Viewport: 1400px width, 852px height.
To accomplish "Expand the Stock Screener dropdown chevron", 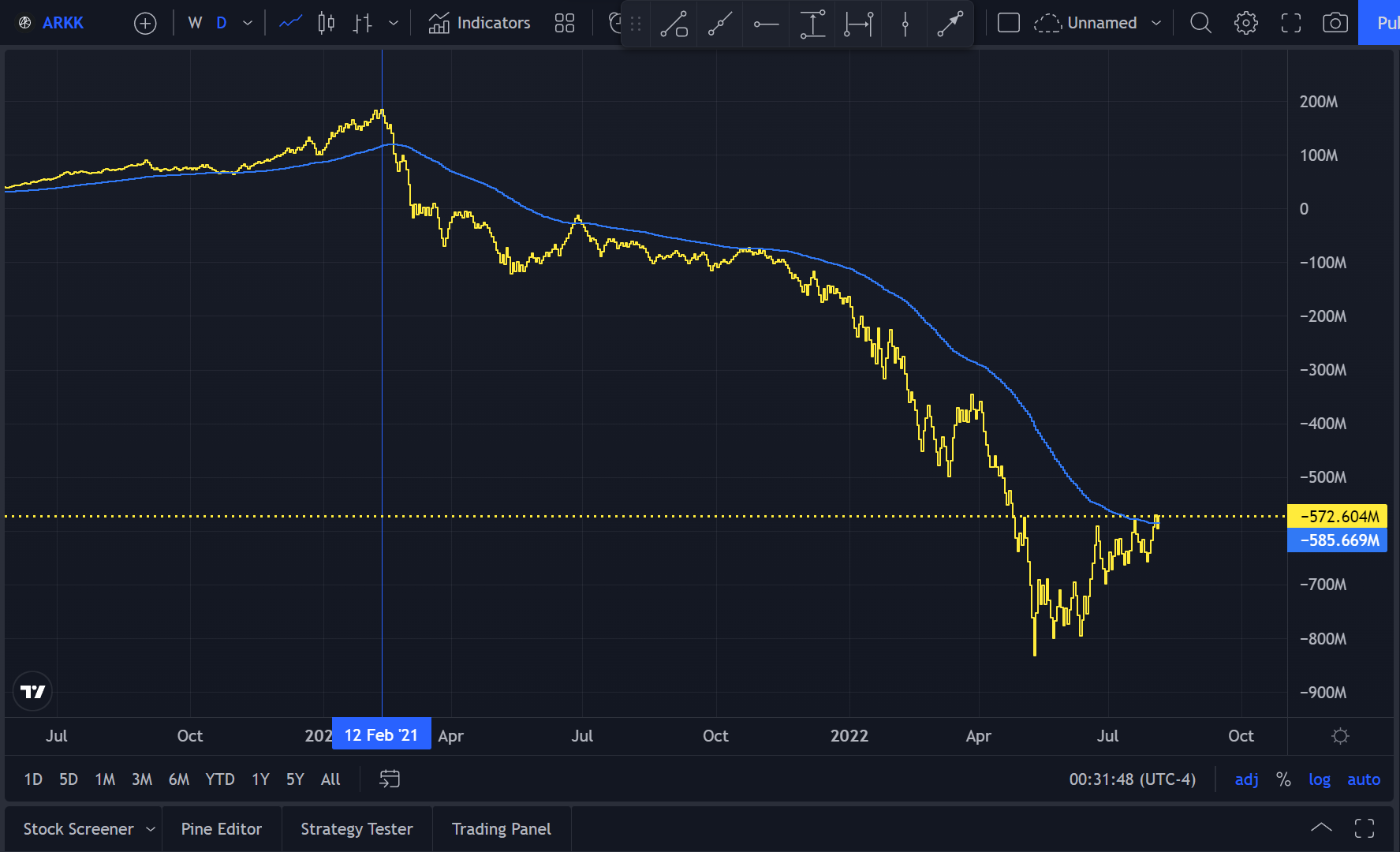I will (x=151, y=829).
